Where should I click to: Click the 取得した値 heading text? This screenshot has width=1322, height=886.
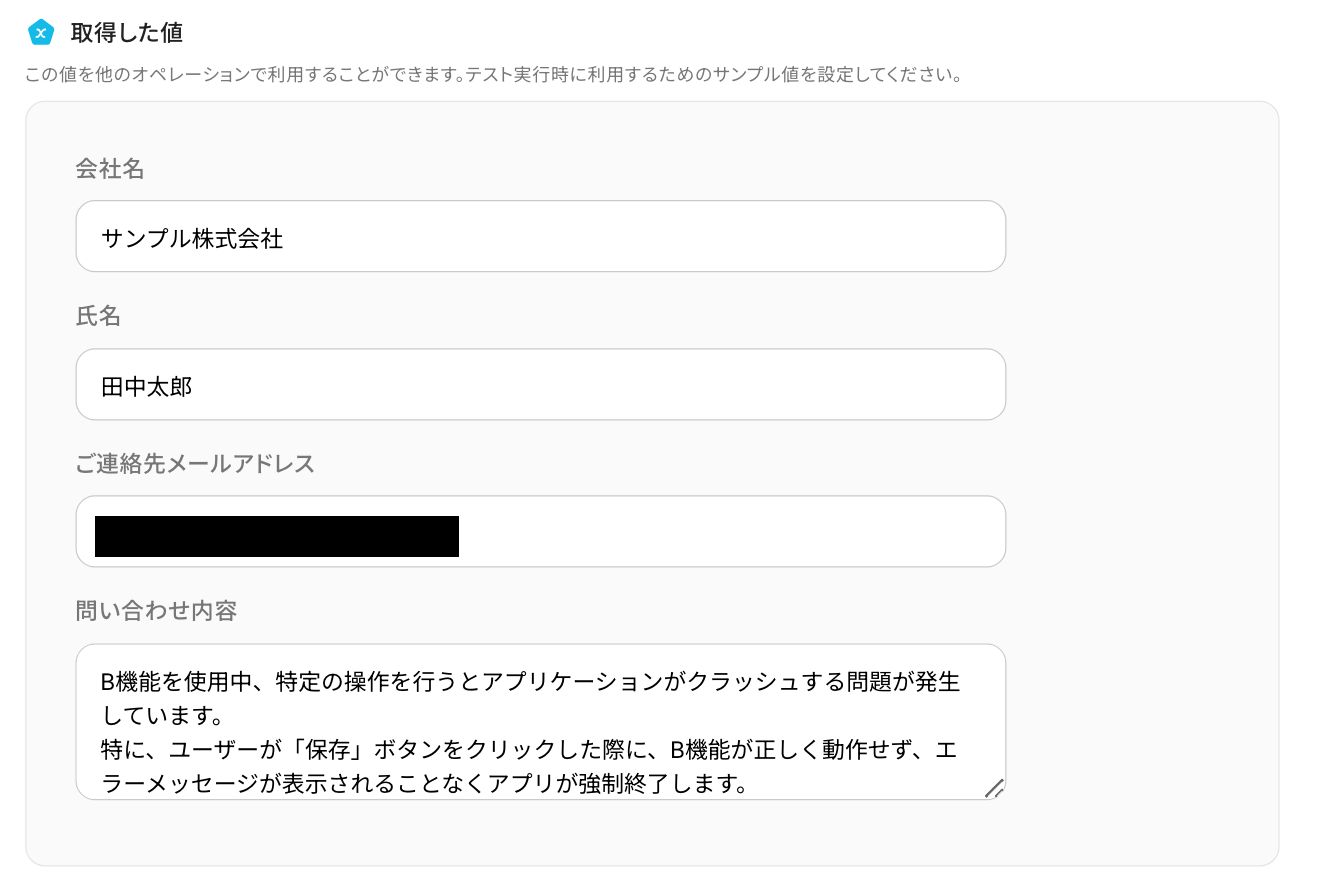pos(126,33)
